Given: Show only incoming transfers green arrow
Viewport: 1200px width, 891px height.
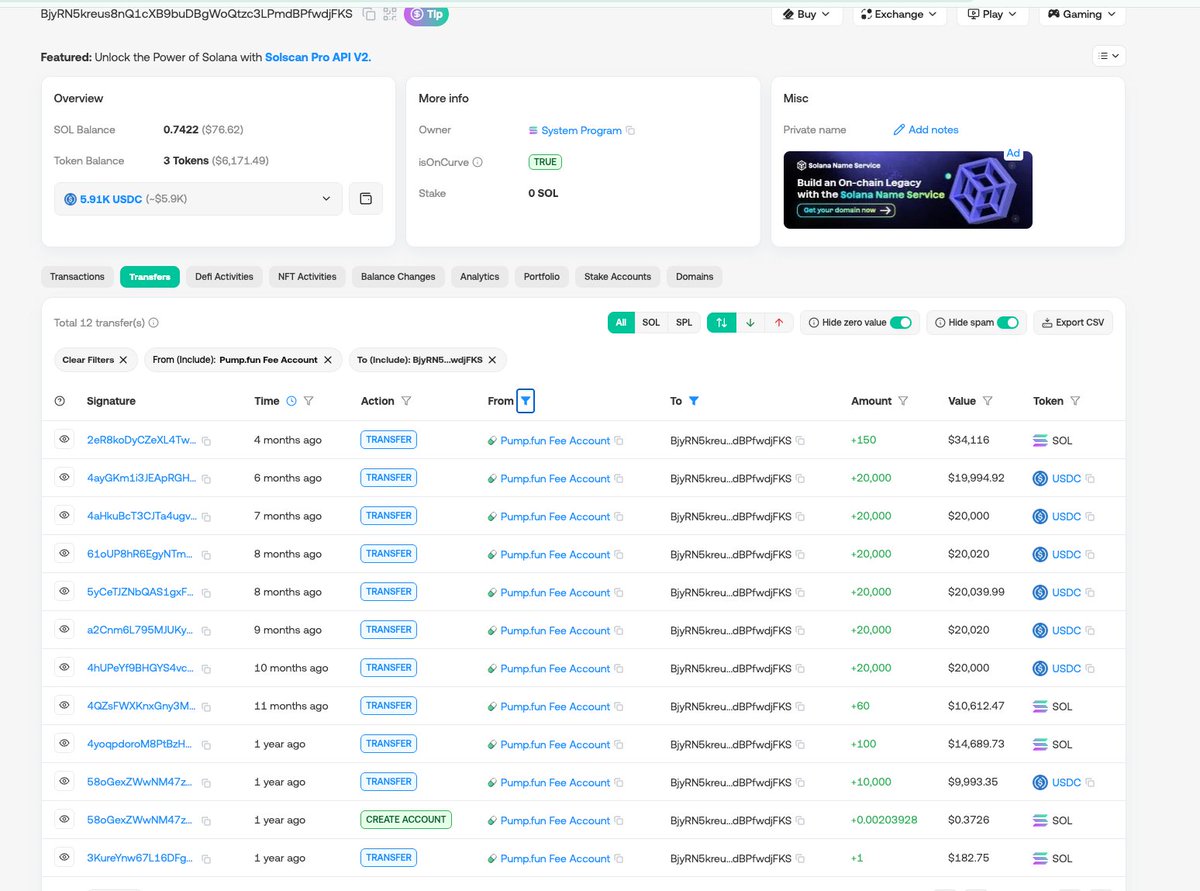Looking at the screenshot, I should [x=750, y=322].
